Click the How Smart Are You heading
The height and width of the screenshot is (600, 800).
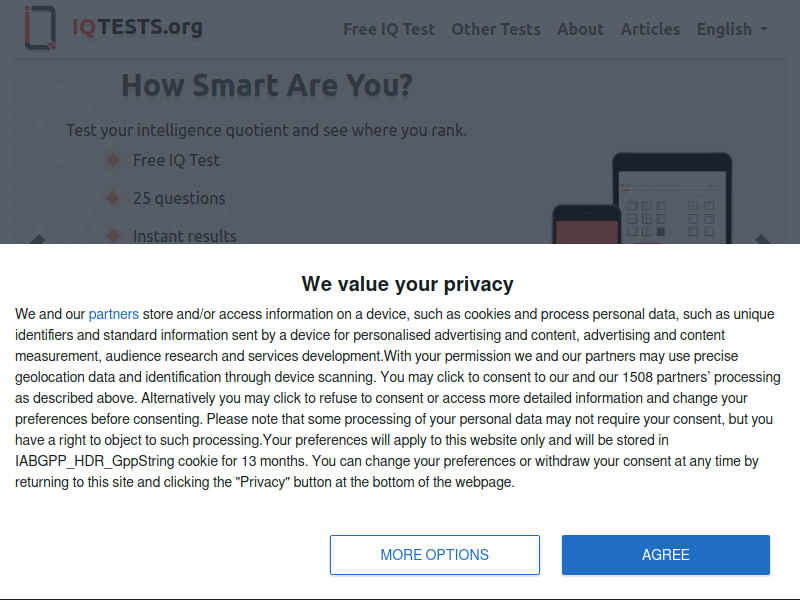tap(267, 85)
